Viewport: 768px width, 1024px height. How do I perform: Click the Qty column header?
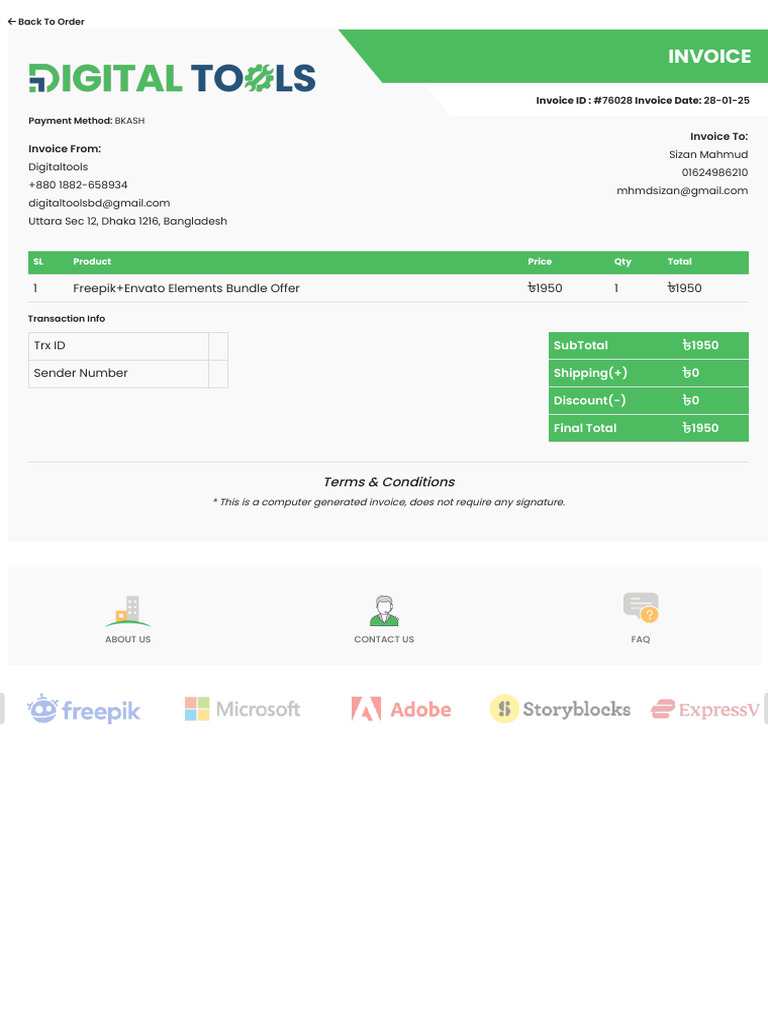pos(622,261)
